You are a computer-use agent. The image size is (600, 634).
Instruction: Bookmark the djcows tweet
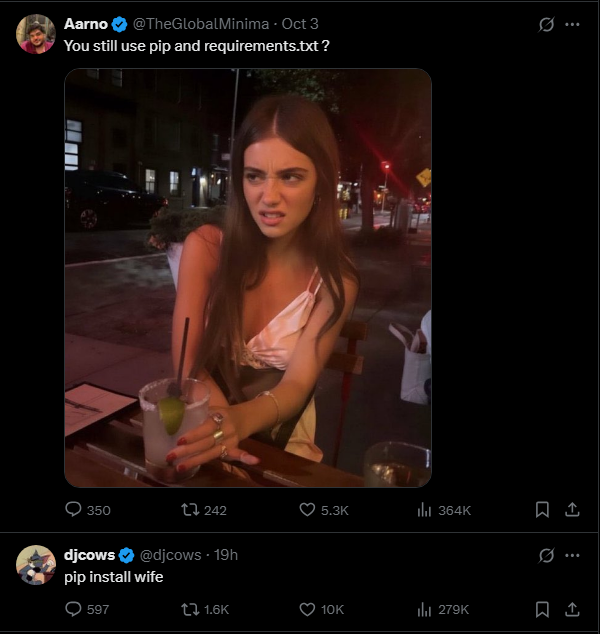click(x=542, y=609)
